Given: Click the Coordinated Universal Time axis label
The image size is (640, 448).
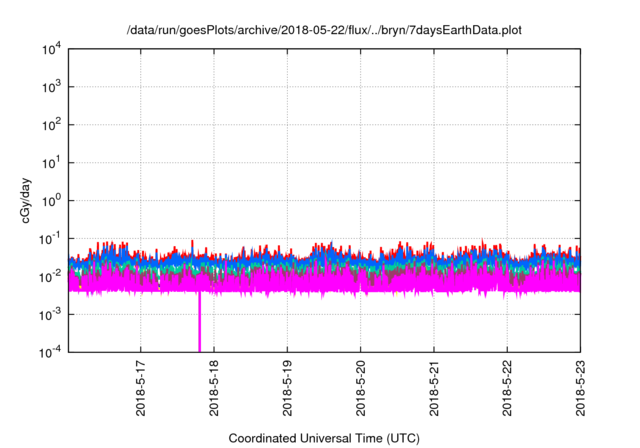Looking at the screenshot, I should tap(324, 438).
